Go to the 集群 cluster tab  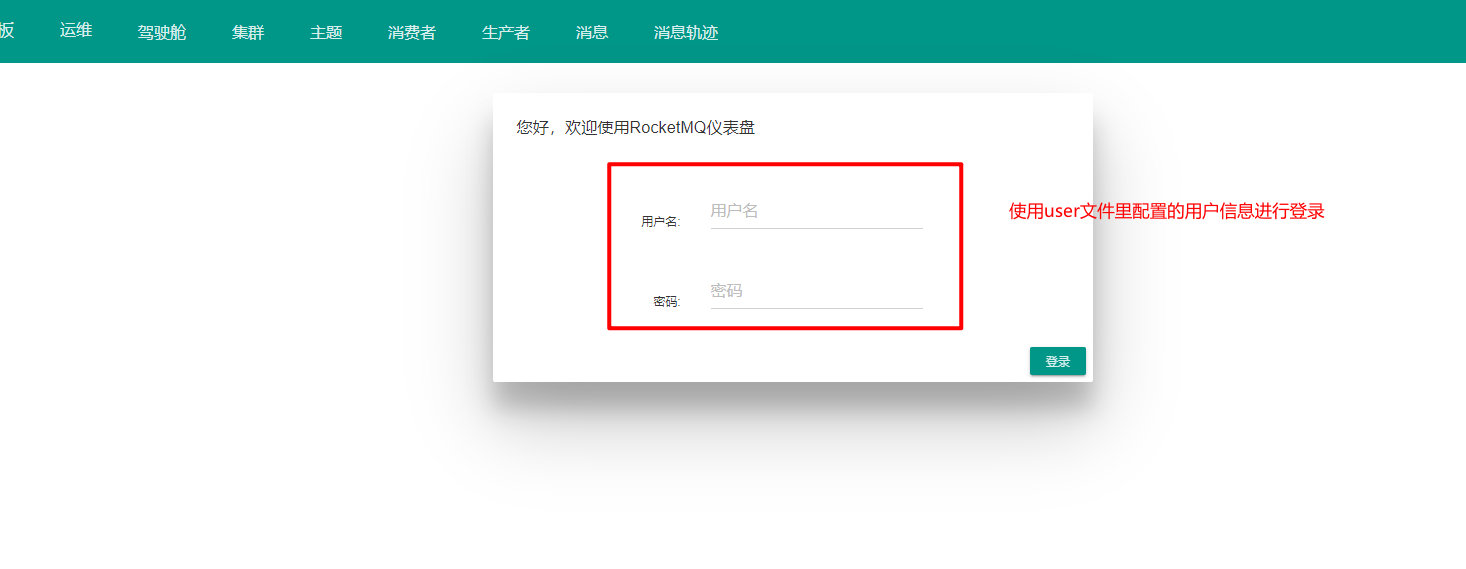(248, 32)
